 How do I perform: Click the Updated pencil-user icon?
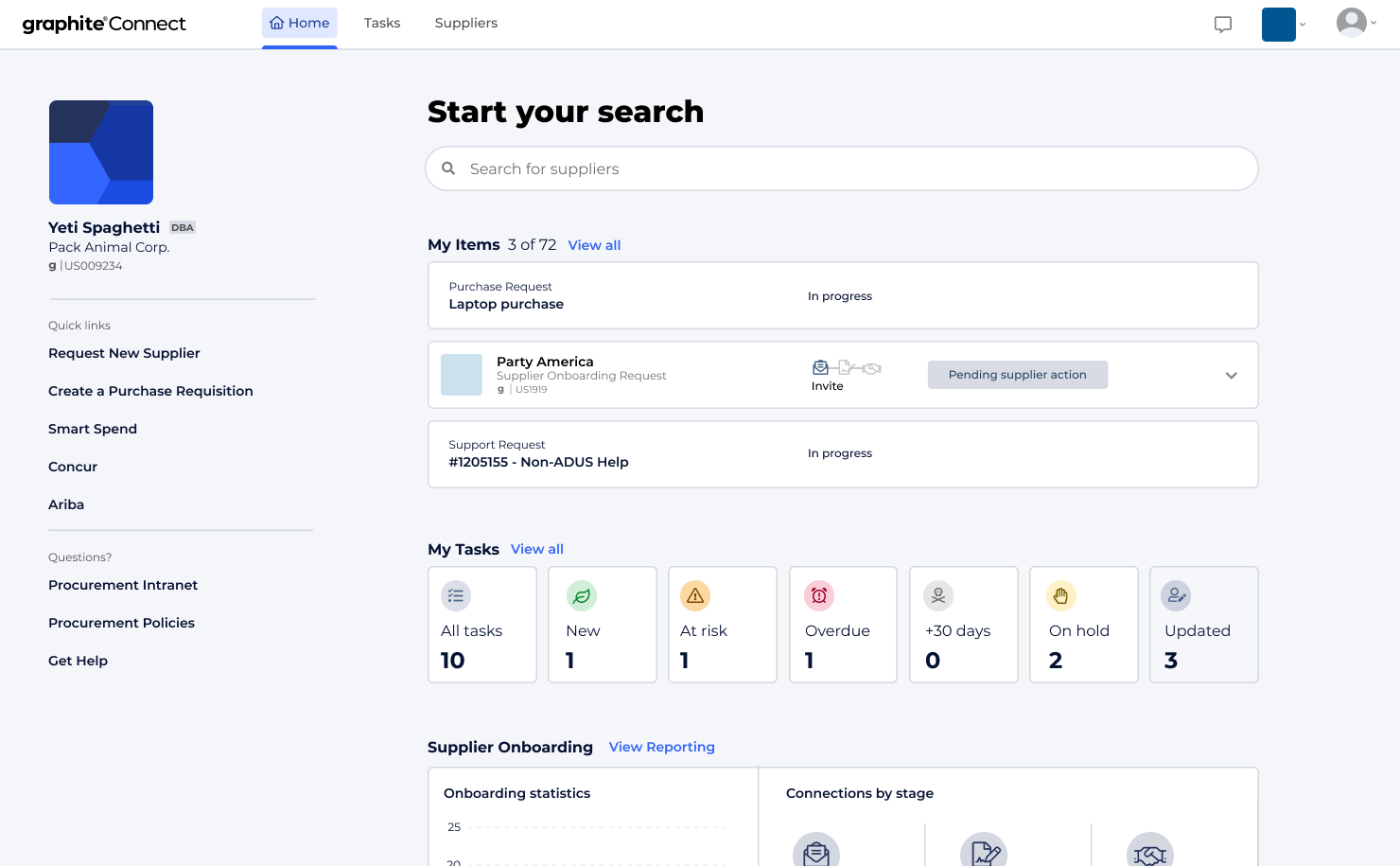tap(1176, 595)
